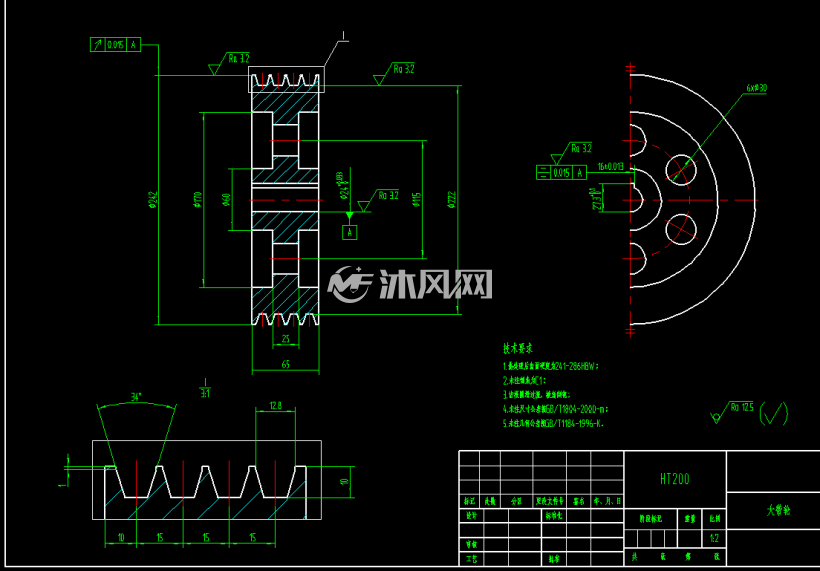Click the 分区 cell in title block
The height and width of the screenshot is (571, 820).
[517, 501]
